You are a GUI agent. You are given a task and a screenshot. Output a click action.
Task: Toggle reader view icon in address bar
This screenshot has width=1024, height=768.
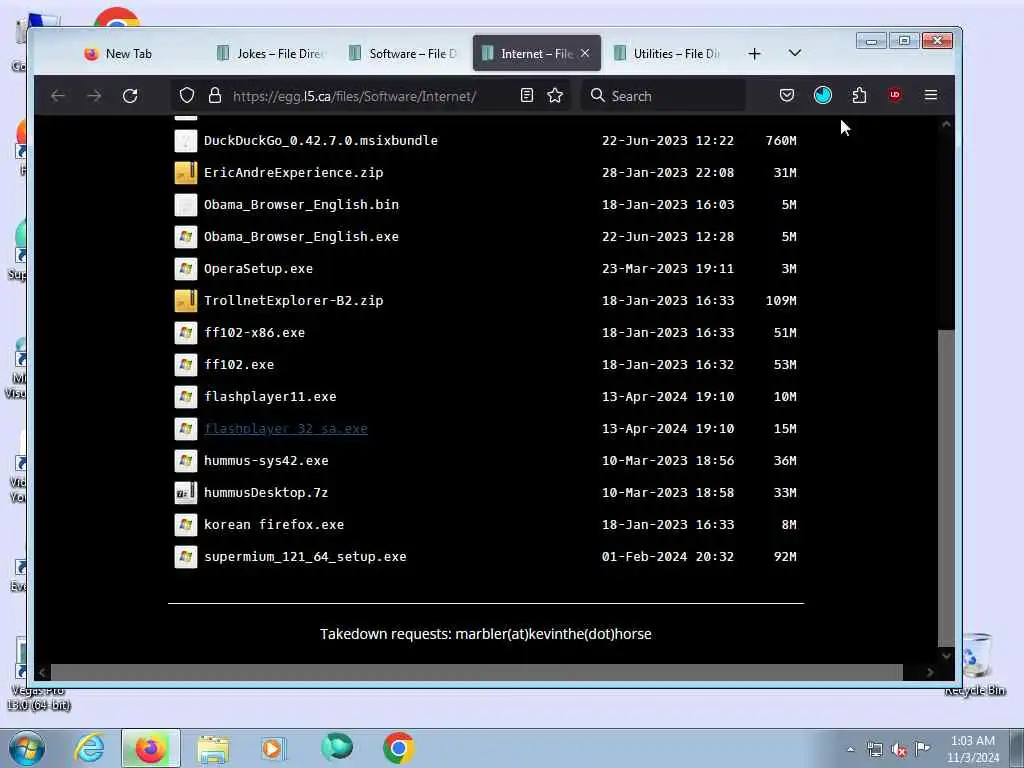(527, 96)
